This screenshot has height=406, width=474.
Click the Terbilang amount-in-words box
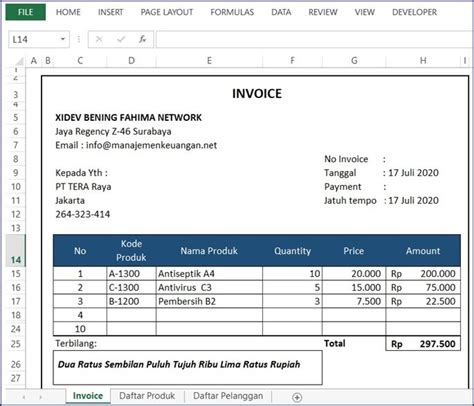tap(188, 367)
